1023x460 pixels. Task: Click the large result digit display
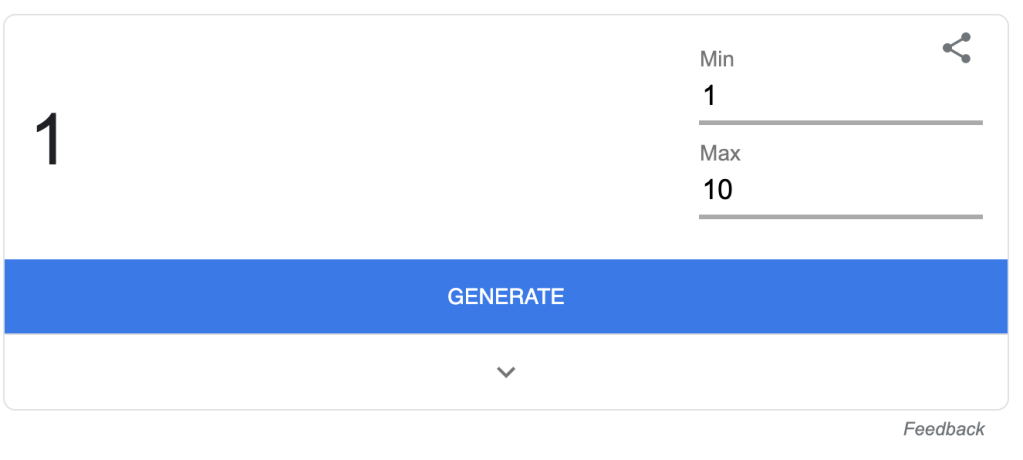pyautogui.click(x=48, y=140)
